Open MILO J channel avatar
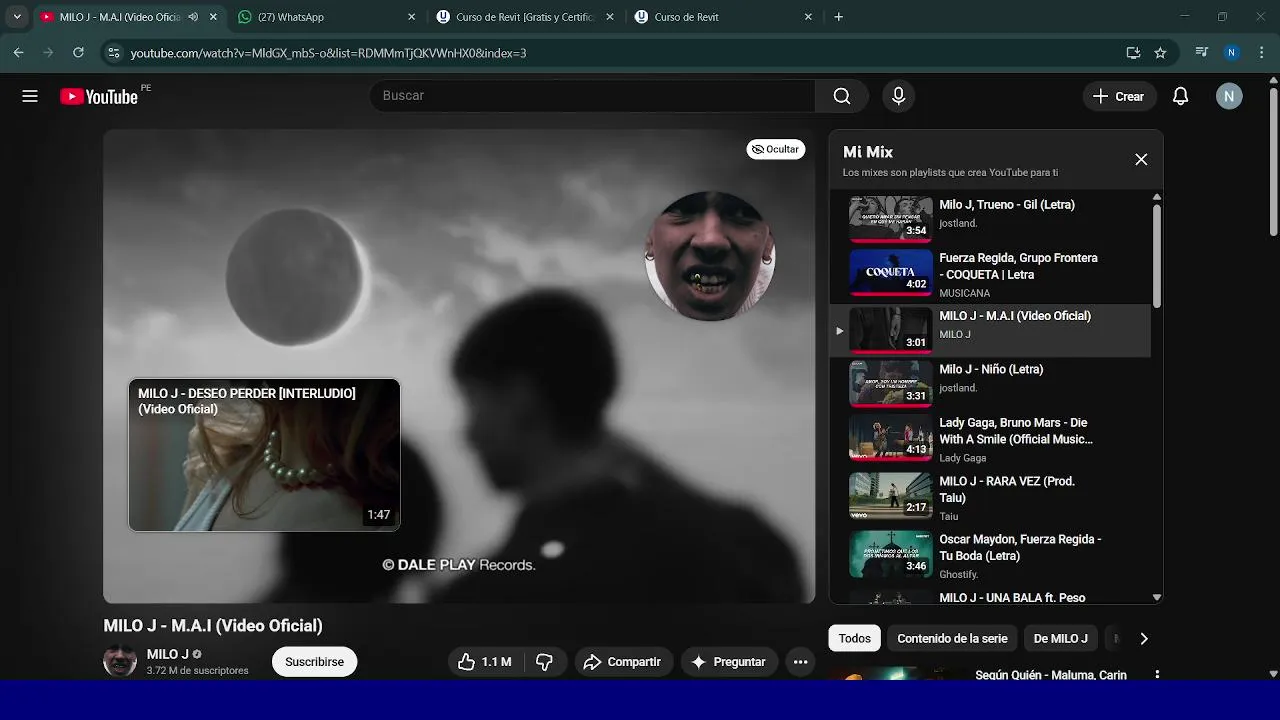The width and height of the screenshot is (1280, 720). coord(120,661)
